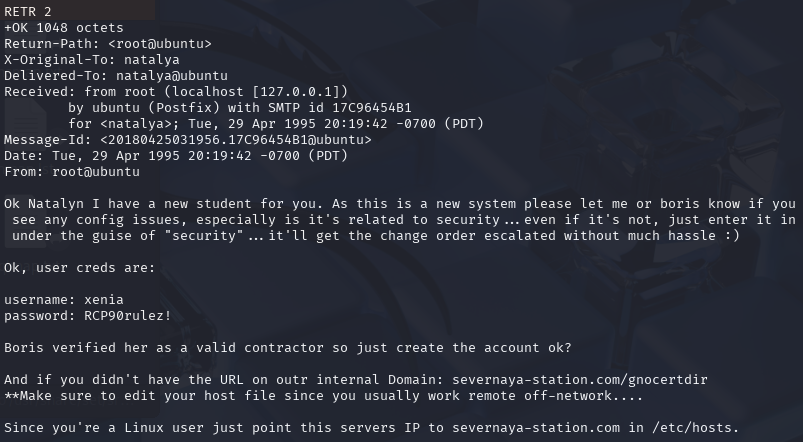The width and height of the screenshot is (803, 442).
Task: Click the severnaya-station.com/gnocertdir URL
Action: 580,380
